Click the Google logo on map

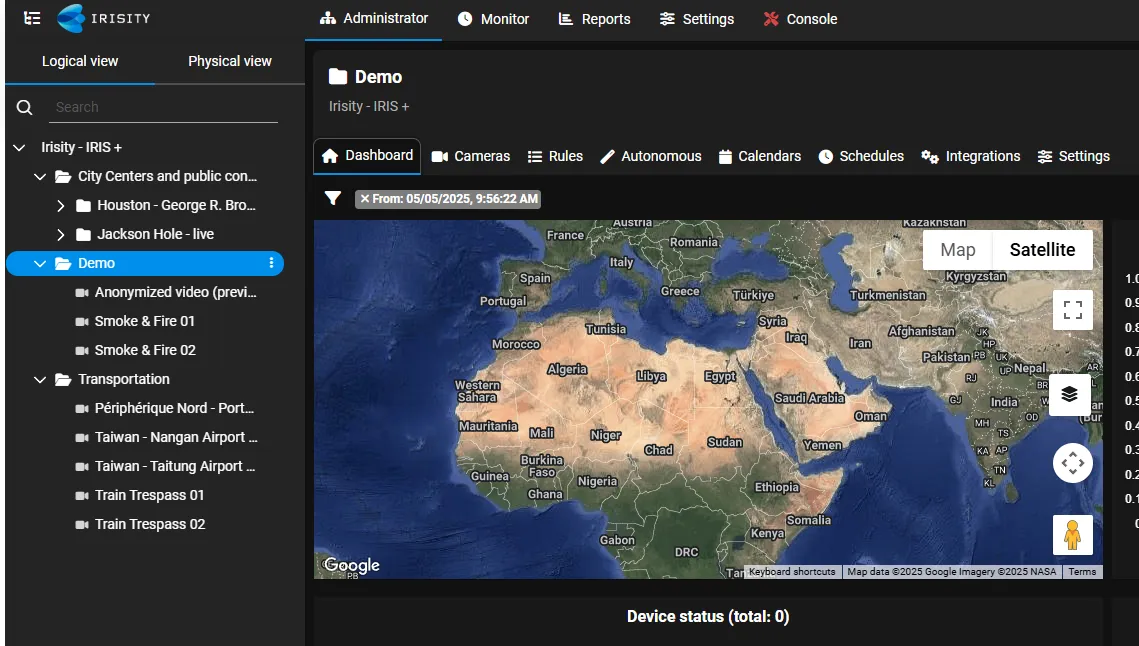point(352,565)
